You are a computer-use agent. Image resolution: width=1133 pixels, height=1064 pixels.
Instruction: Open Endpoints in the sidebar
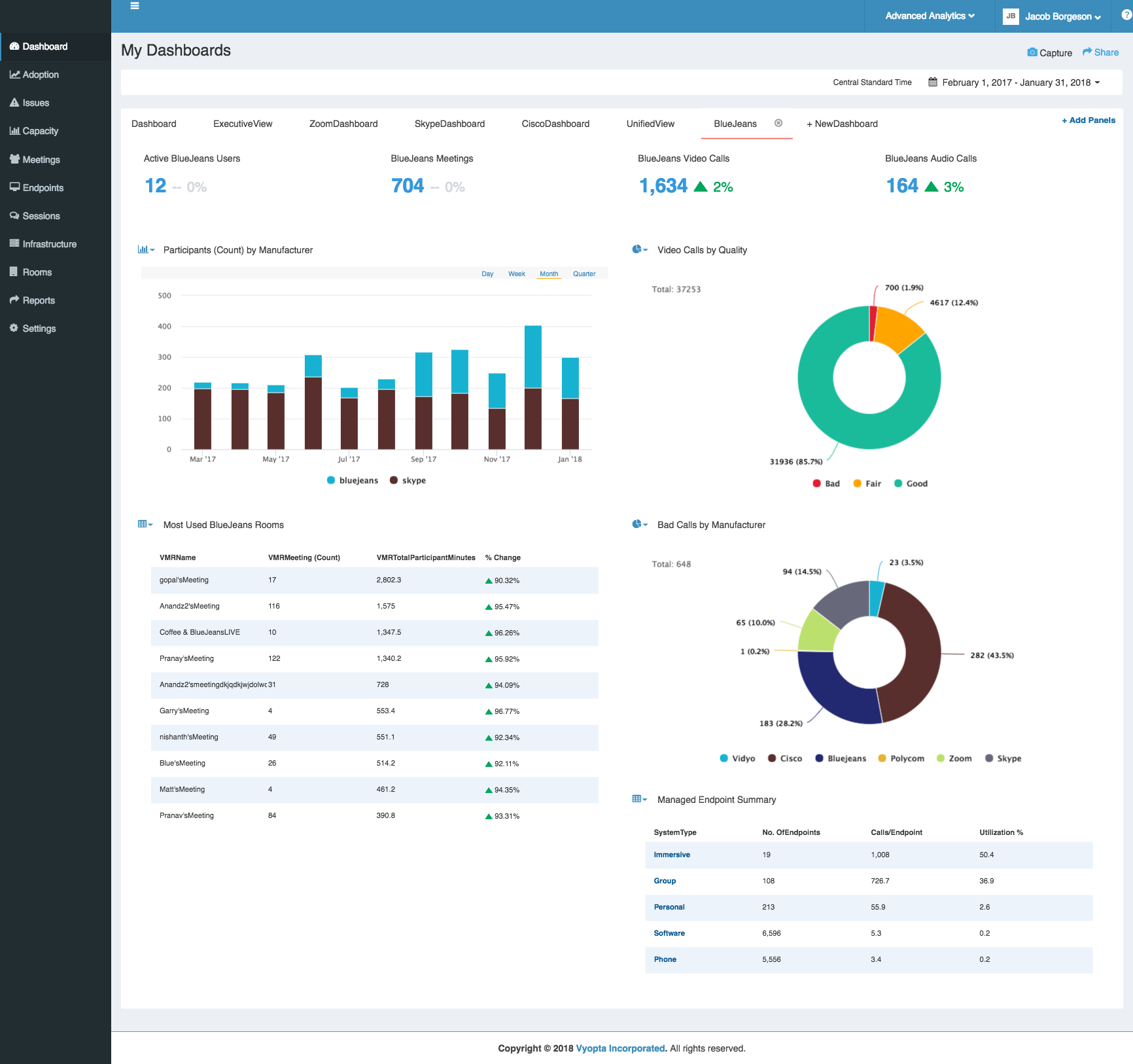56,188
